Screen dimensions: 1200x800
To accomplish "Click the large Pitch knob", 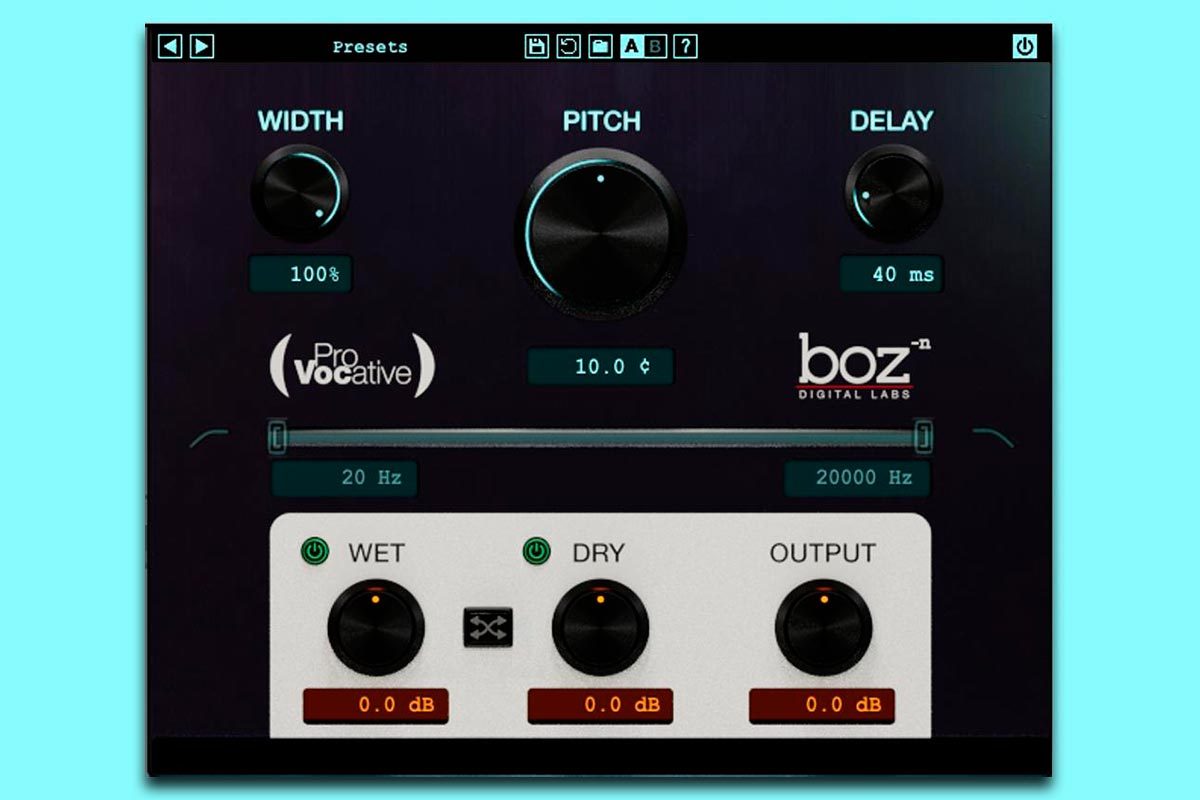I will click(x=600, y=235).
